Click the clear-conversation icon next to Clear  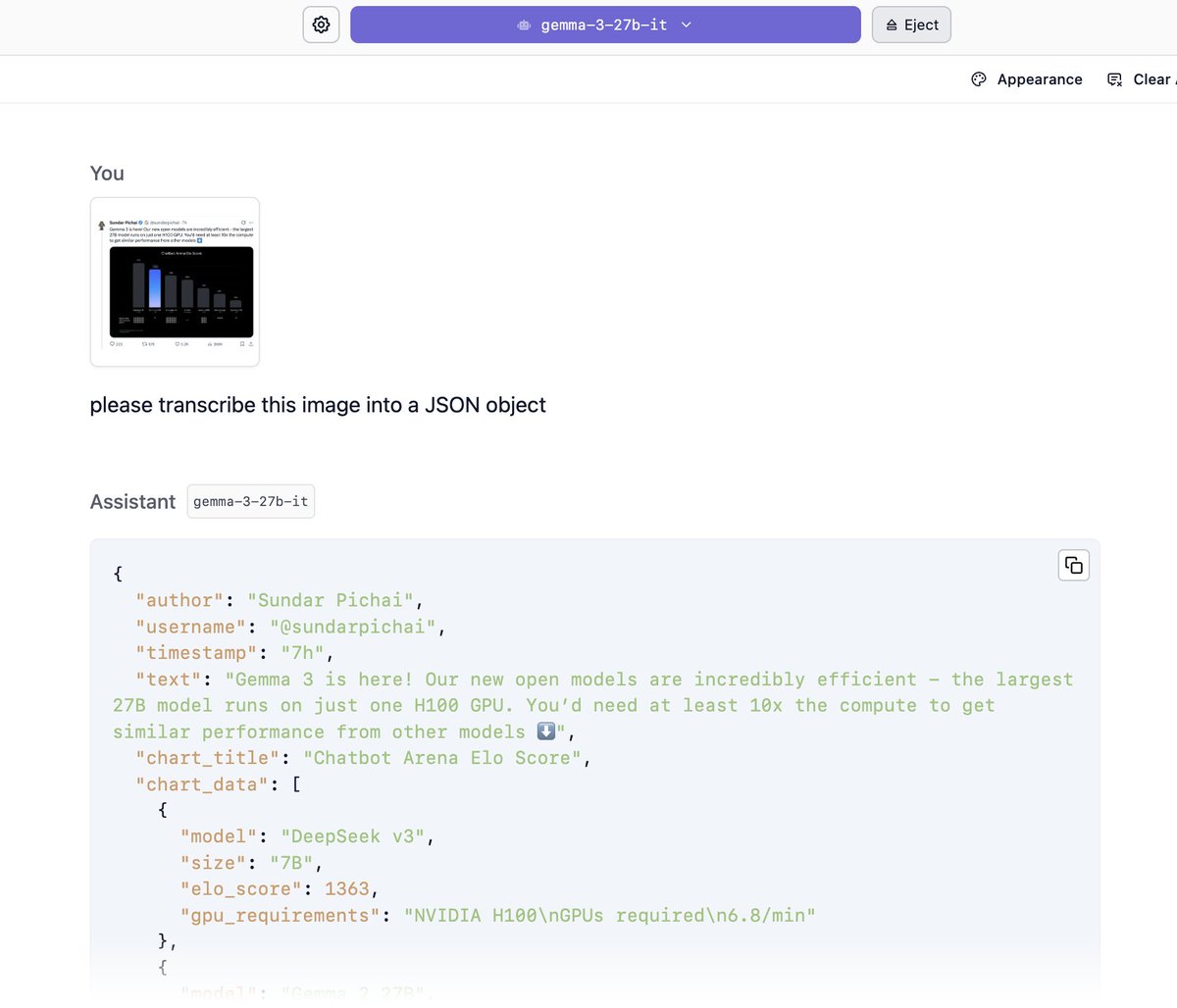[x=1113, y=78]
